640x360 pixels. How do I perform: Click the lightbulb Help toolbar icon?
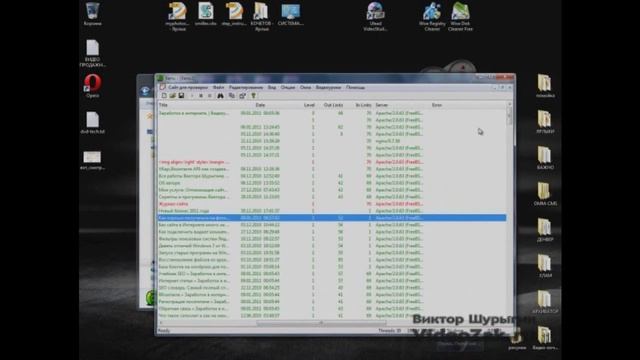(253, 96)
